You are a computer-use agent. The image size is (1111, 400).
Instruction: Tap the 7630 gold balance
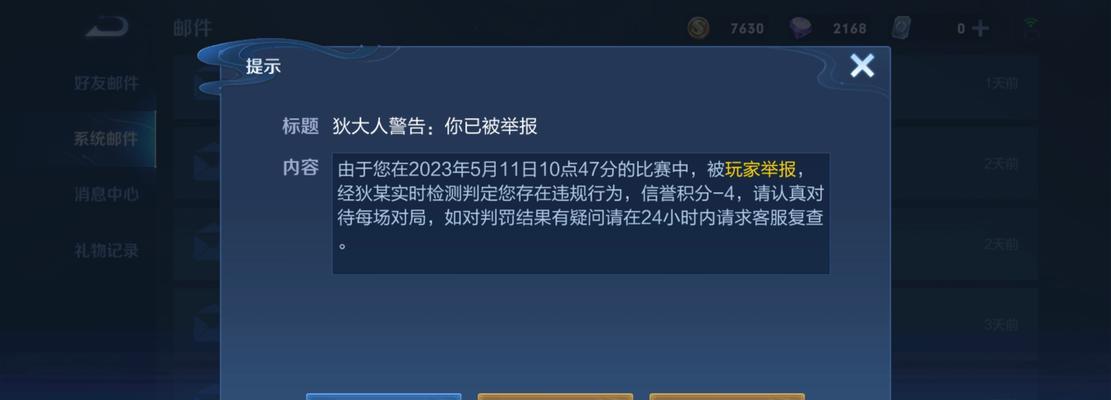[748, 29]
